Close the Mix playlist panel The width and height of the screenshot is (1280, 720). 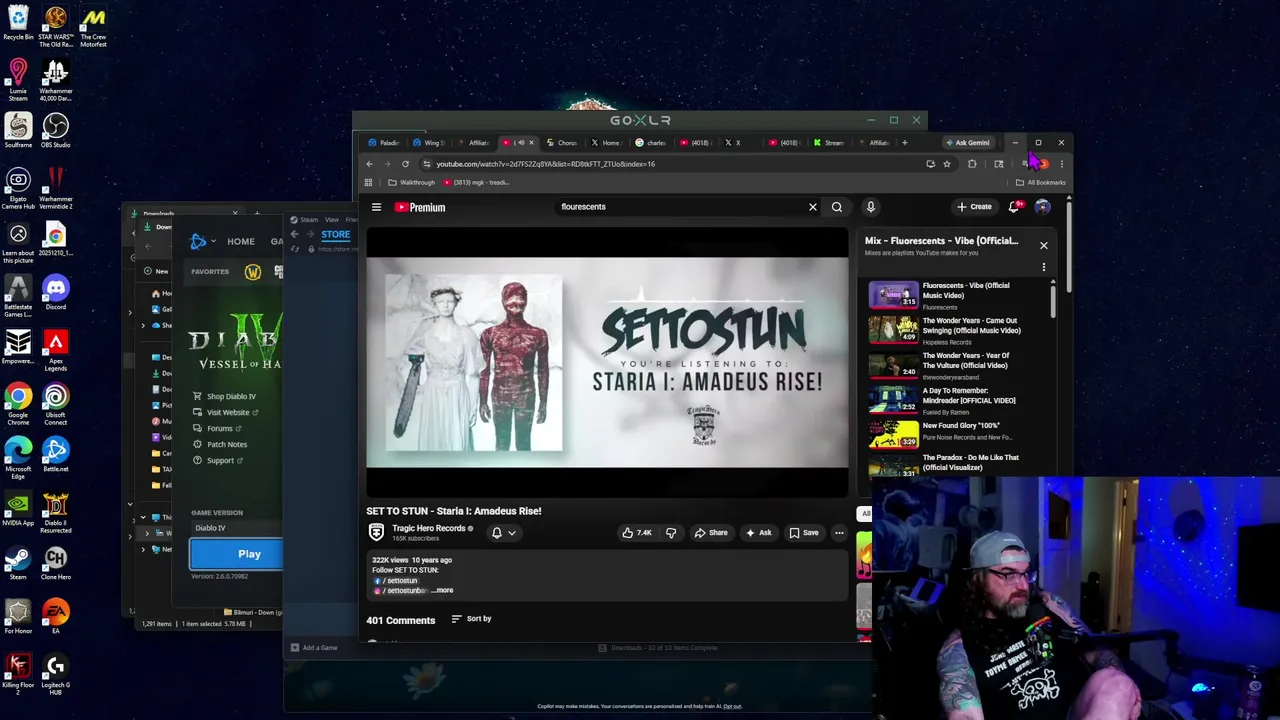click(x=1043, y=245)
